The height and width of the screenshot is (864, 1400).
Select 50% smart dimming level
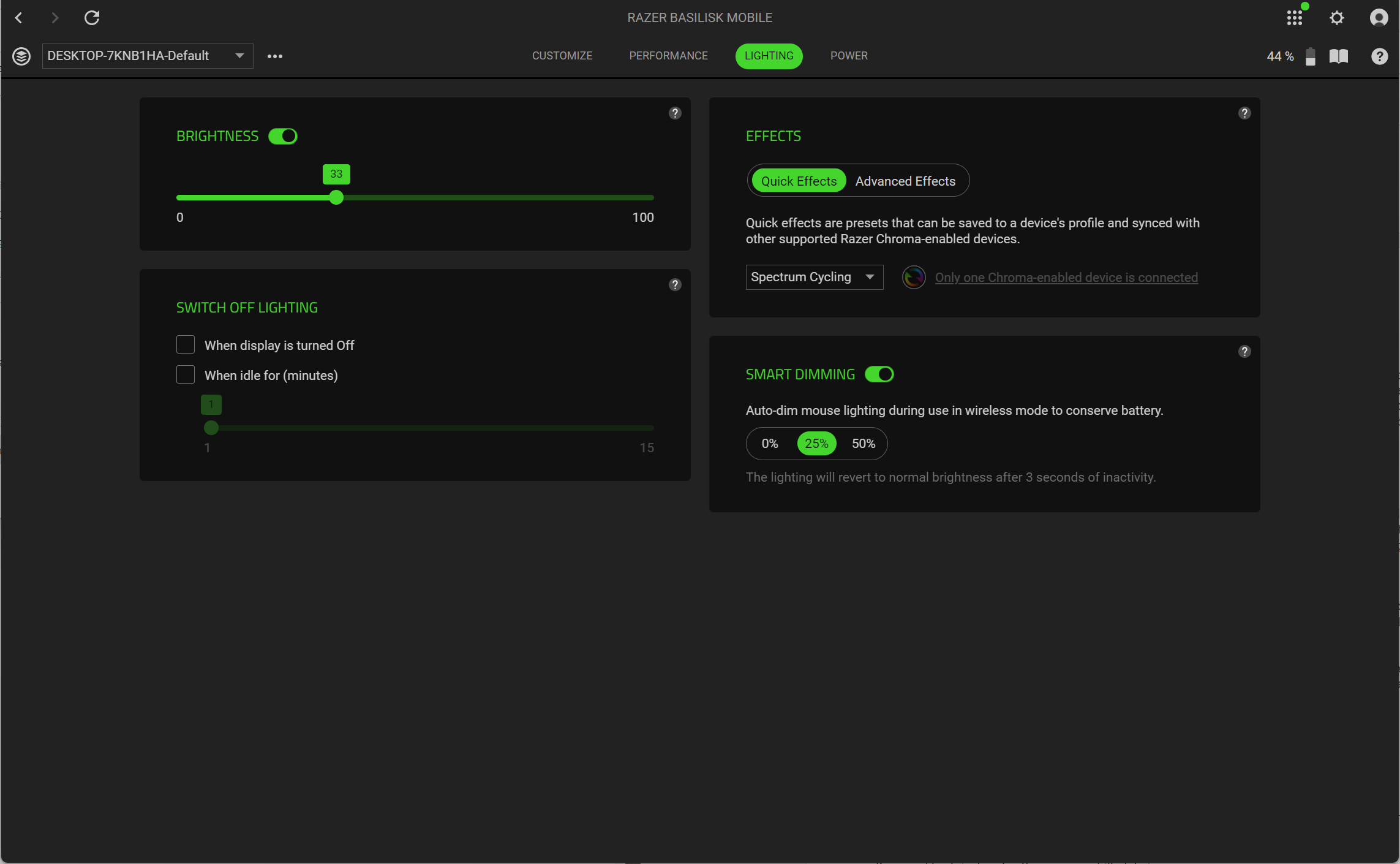click(864, 443)
